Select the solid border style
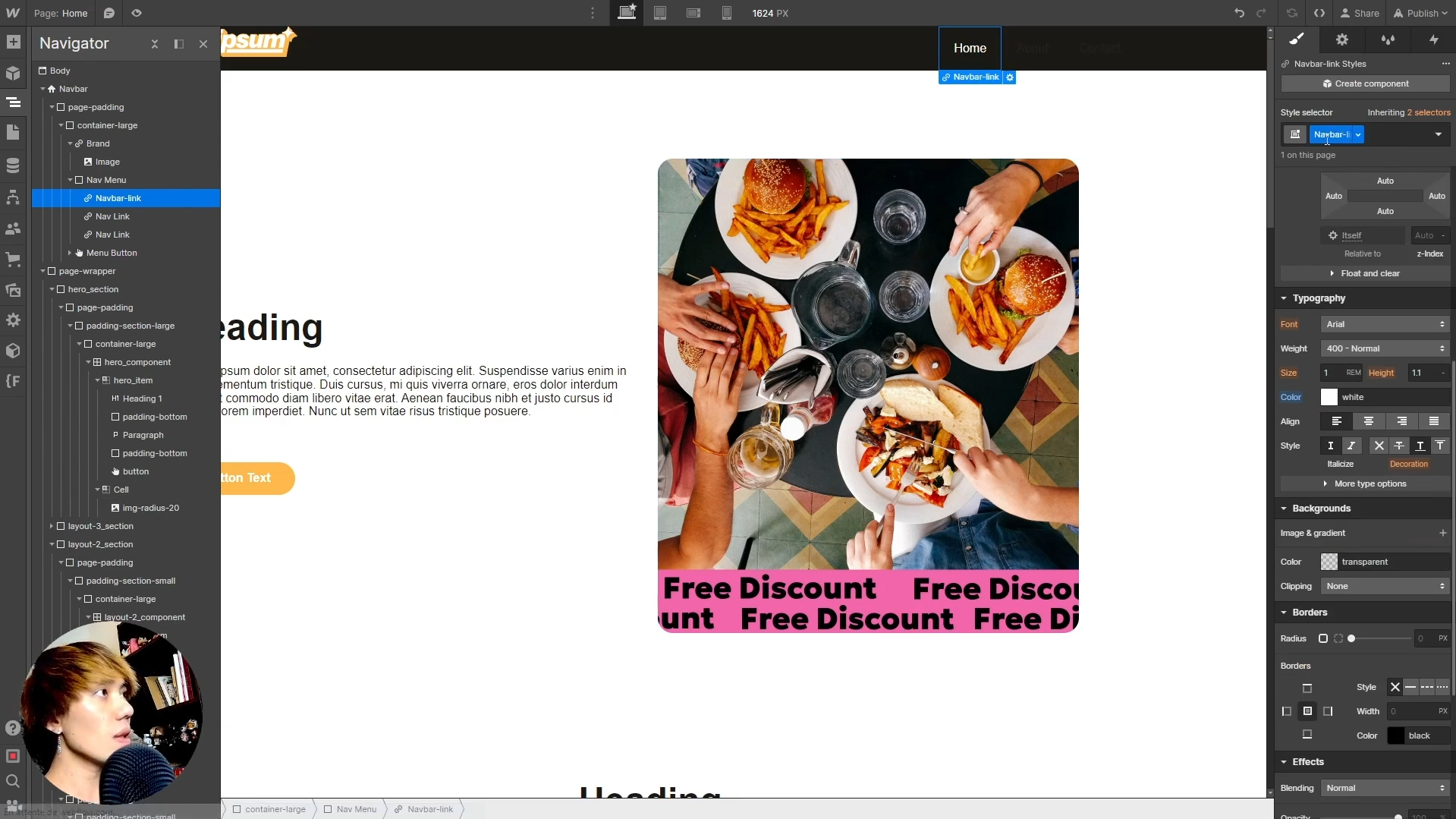This screenshot has width=1456, height=819. [x=1410, y=687]
